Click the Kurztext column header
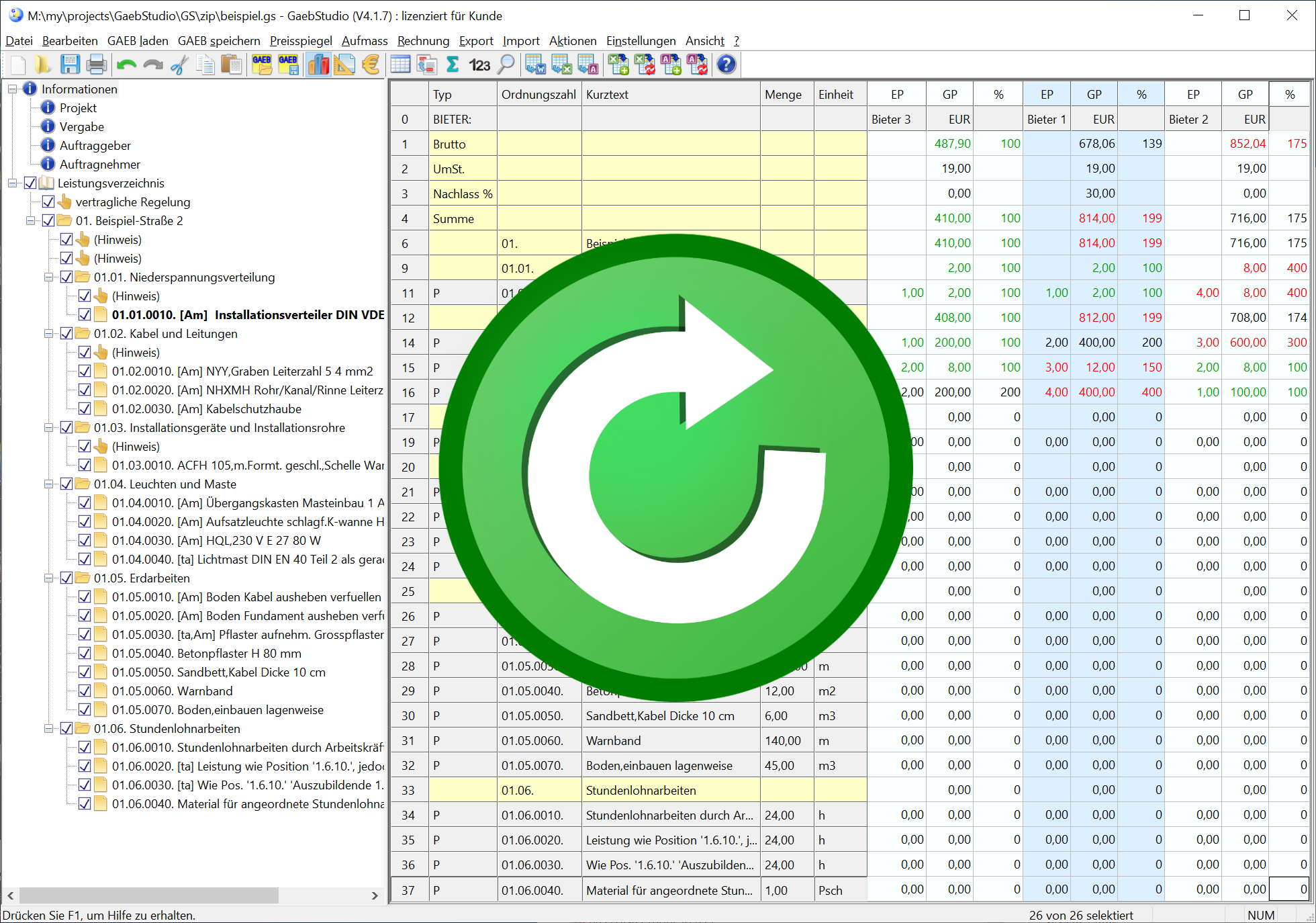 coord(671,94)
